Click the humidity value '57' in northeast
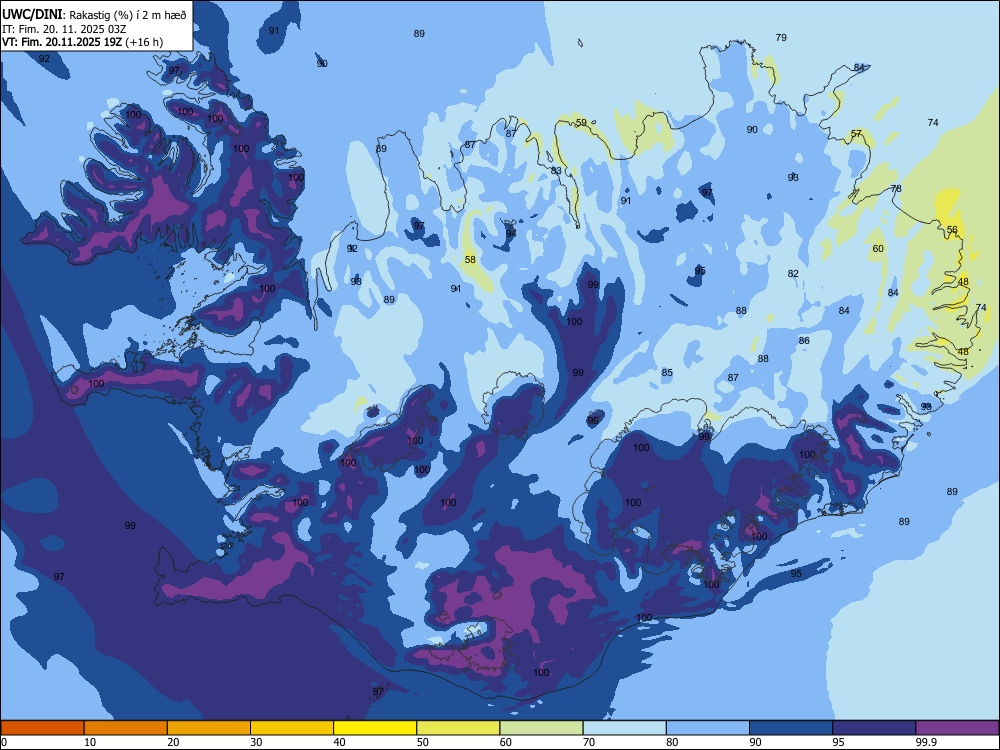This screenshot has height=750, width=1000. click(856, 134)
